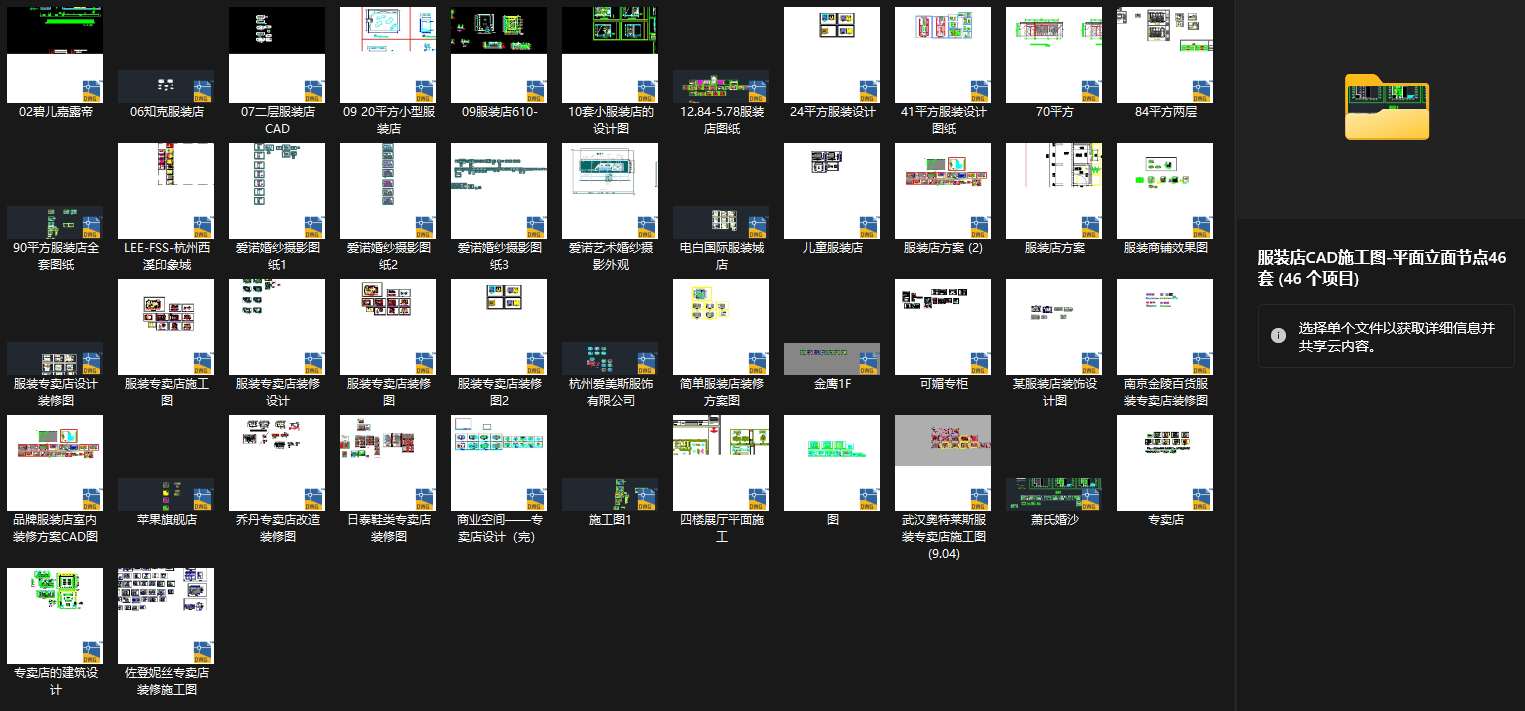Image resolution: width=1525 pixels, height=711 pixels.
Task: Click the info icon in the details pane
Action: tap(1278, 335)
